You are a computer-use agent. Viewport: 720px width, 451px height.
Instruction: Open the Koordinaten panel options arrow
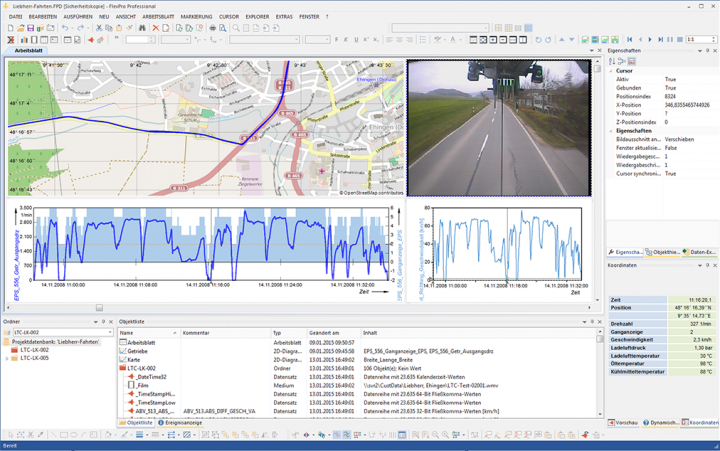pos(700,265)
